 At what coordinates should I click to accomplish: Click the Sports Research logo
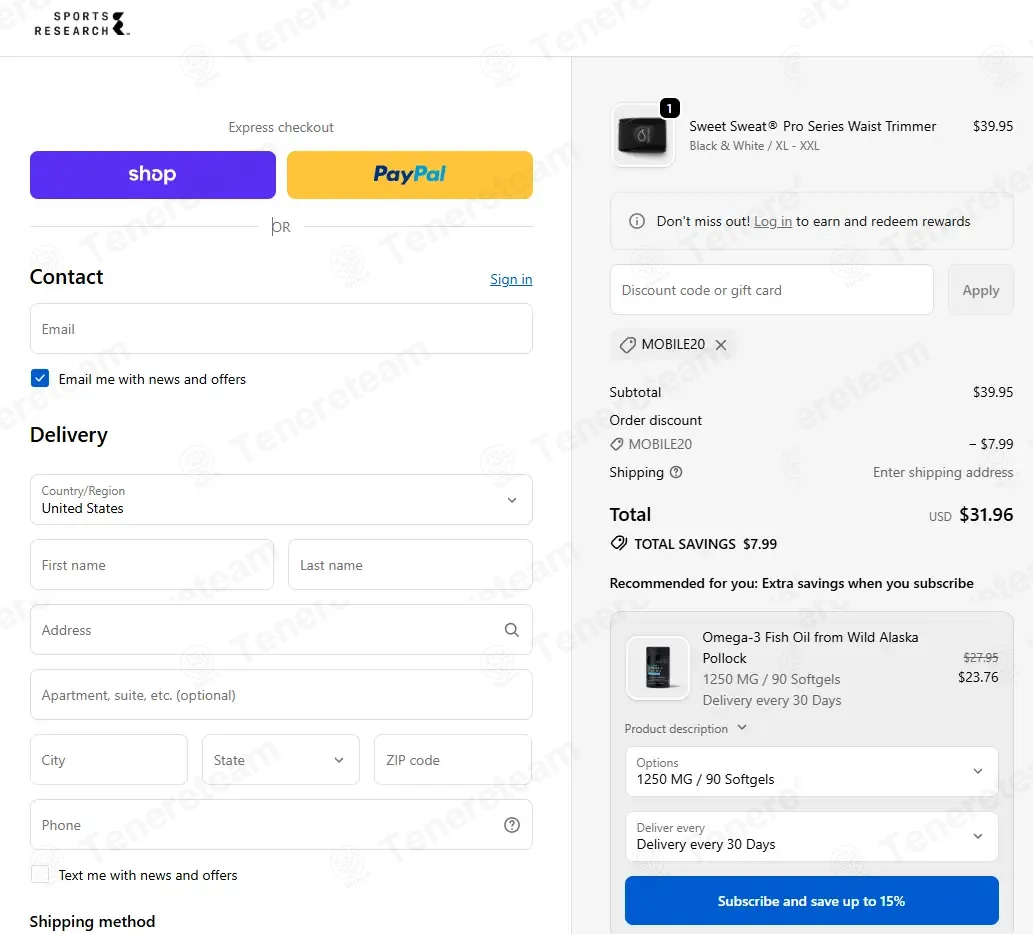pos(82,24)
